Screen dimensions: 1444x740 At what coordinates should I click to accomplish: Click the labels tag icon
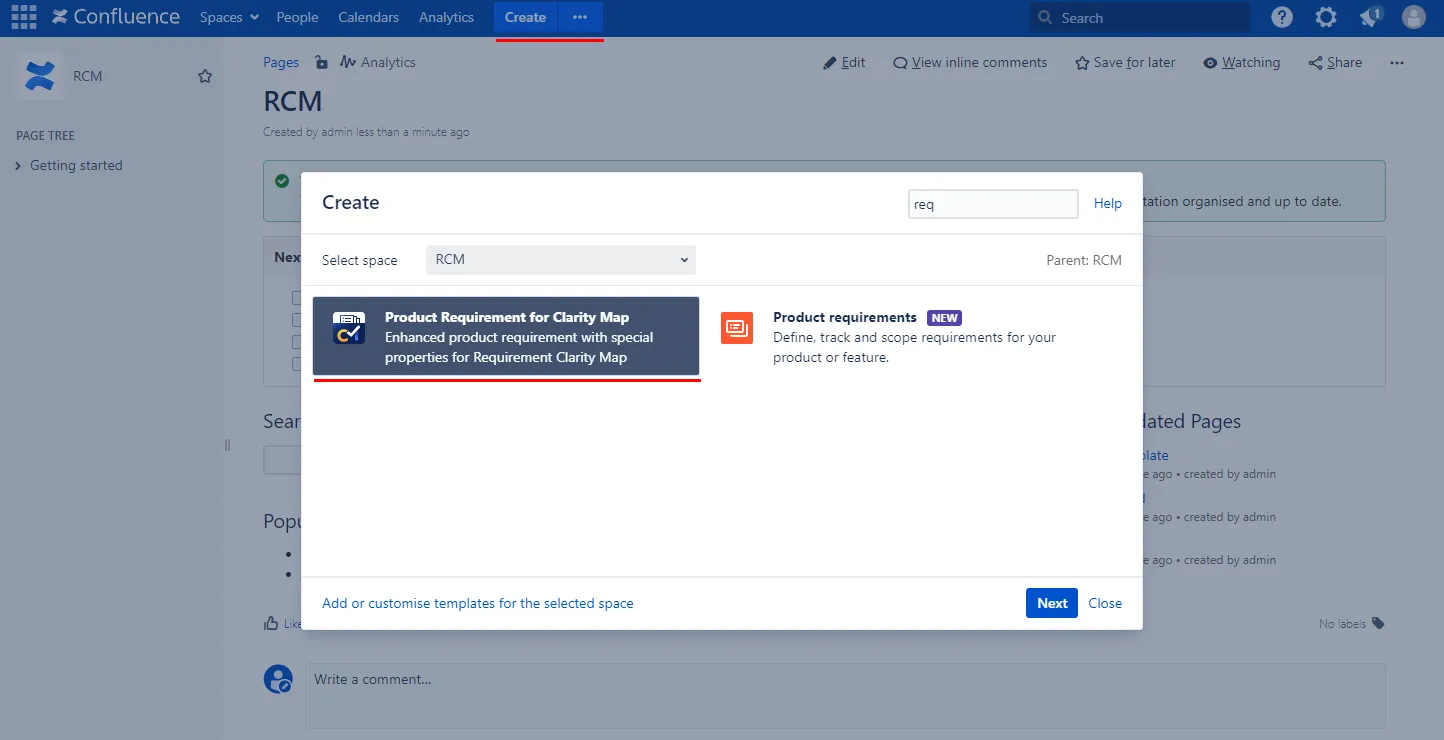(1378, 623)
